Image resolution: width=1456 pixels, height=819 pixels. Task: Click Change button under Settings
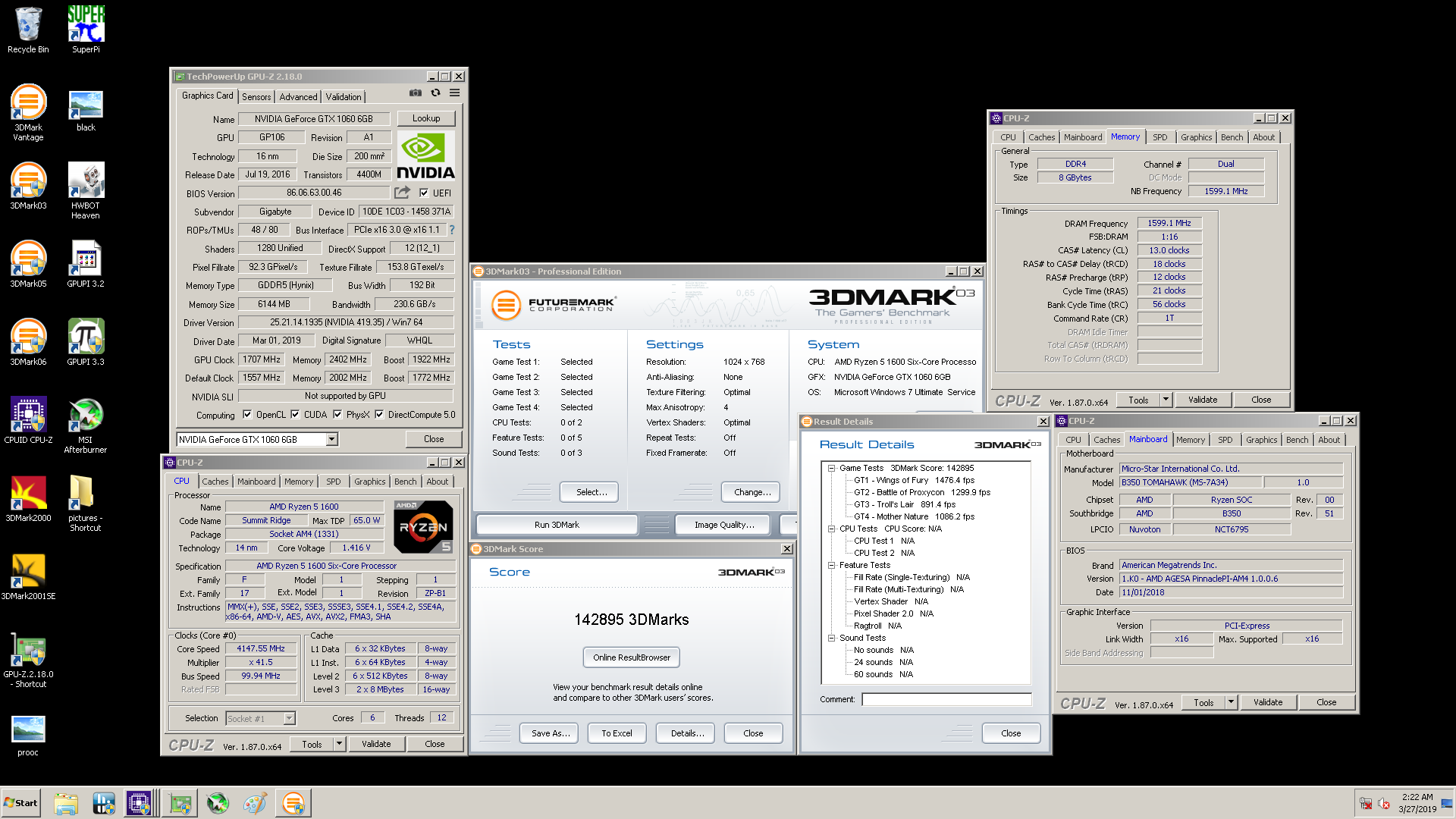[752, 492]
